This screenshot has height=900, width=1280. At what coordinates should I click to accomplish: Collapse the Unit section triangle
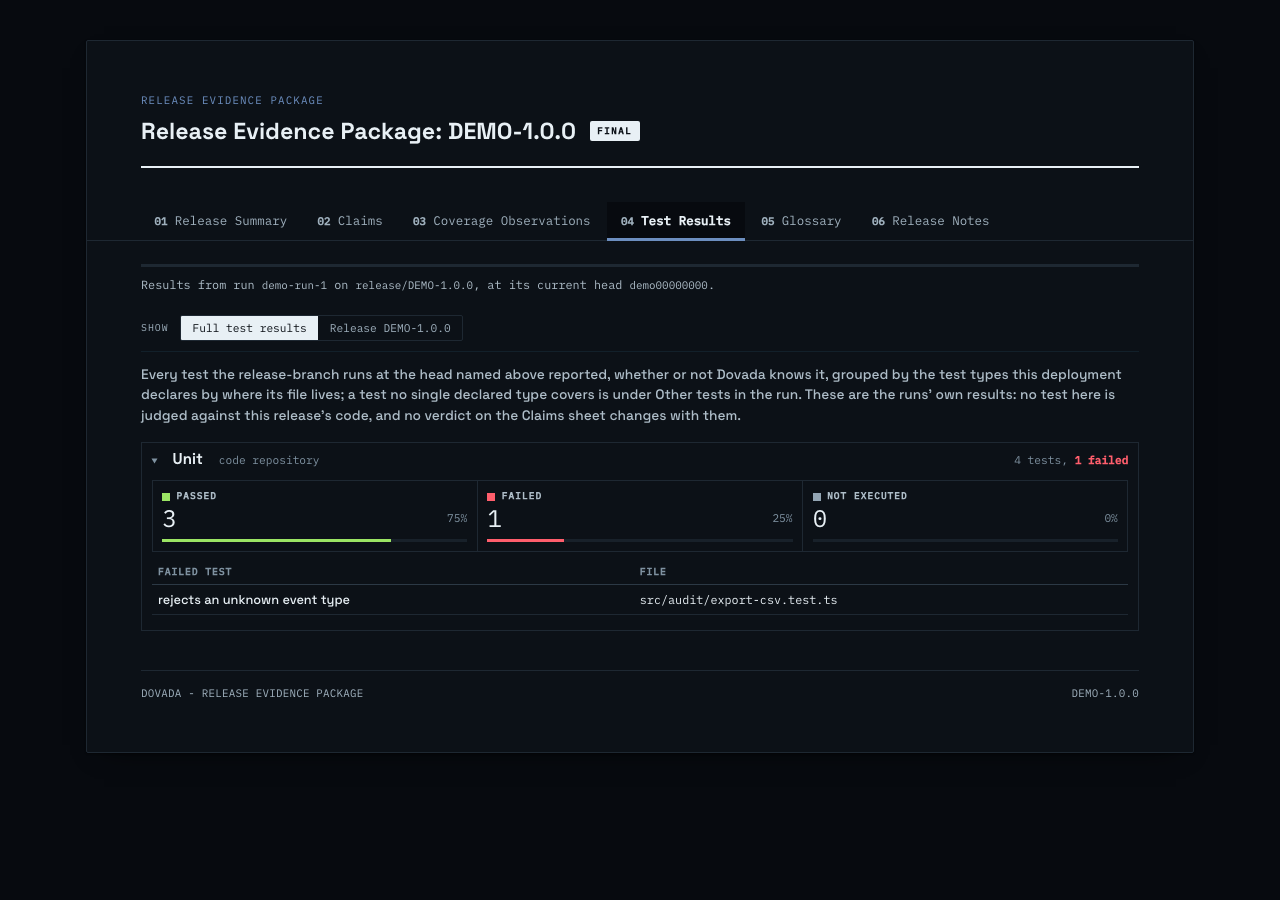(x=155, y=460)
